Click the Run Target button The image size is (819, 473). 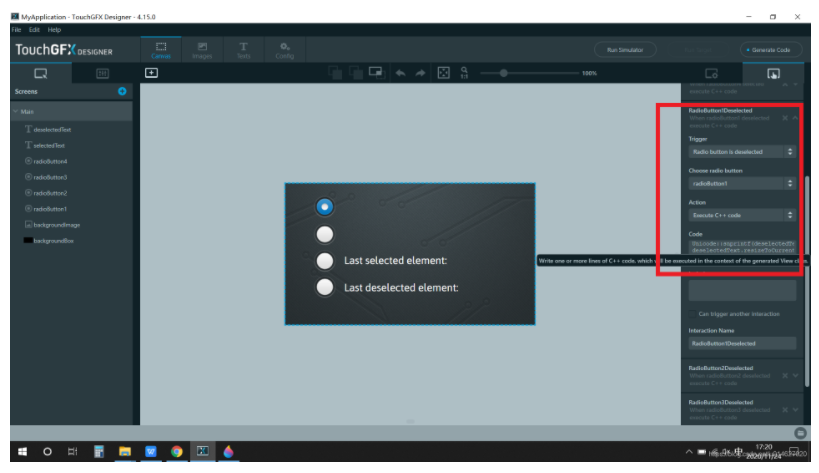point(698,50)
